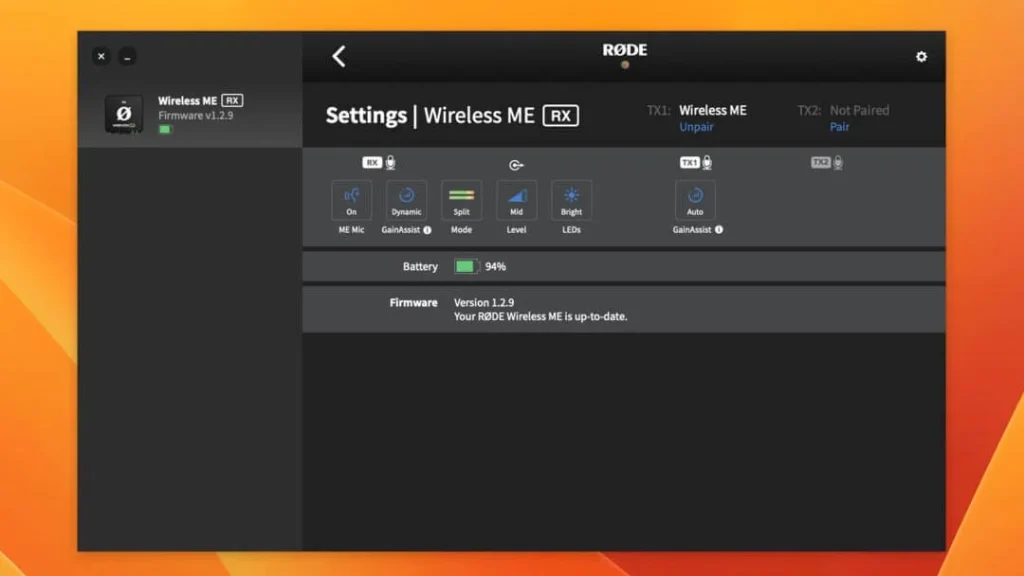Select the TX1 transmitter section icon
The width and height of the screenshot is (1024, 576).
(x=696, y=162)
